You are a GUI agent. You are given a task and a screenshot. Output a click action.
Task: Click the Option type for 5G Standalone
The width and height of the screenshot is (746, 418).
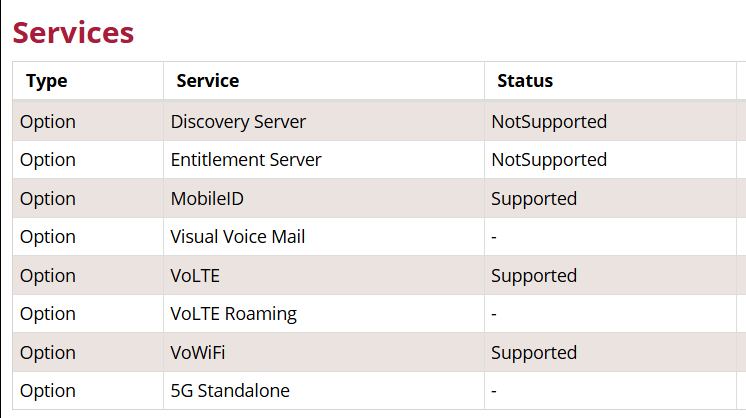click(48, 391)
